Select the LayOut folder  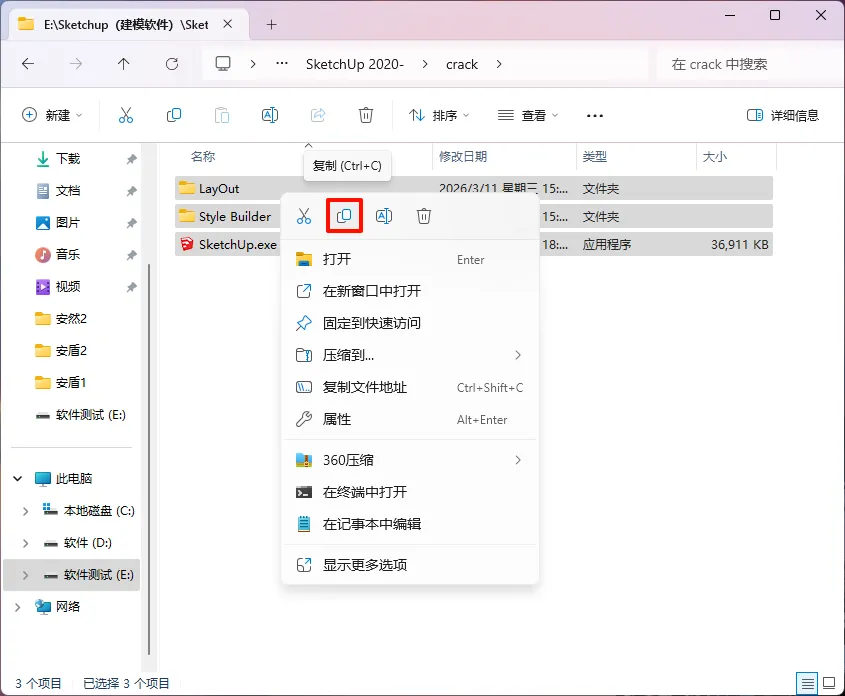[x=219, y=189]
